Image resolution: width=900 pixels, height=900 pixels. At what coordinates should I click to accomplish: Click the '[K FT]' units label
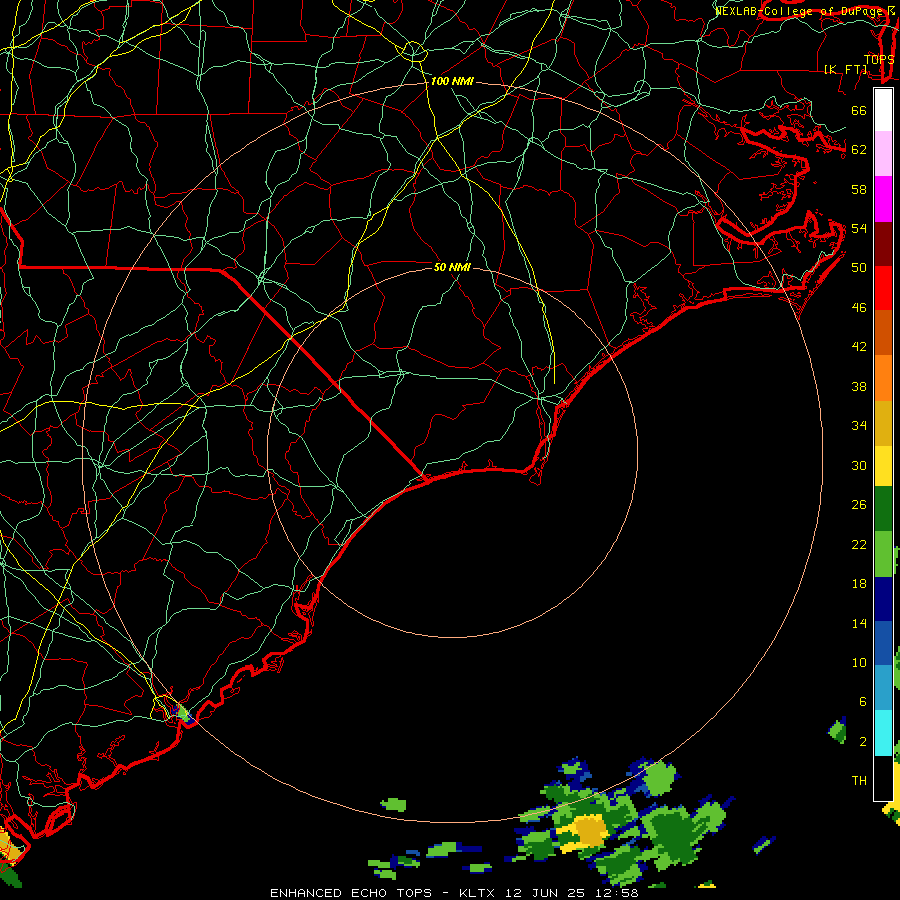pos(845,69)
